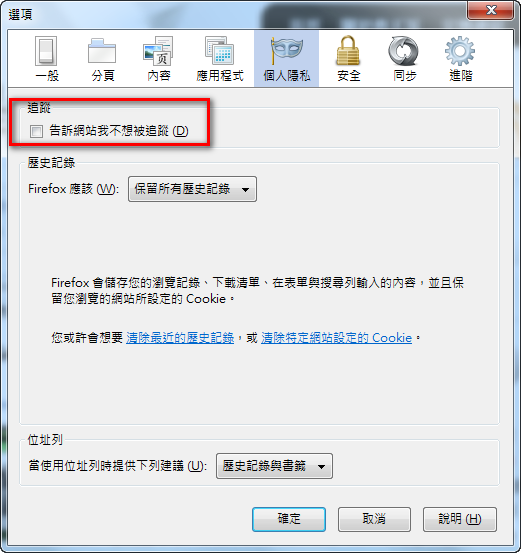Open the 安全 (Security) padlock icon
The width and height of the screenshot is (521, 553).
click(348, 51)
